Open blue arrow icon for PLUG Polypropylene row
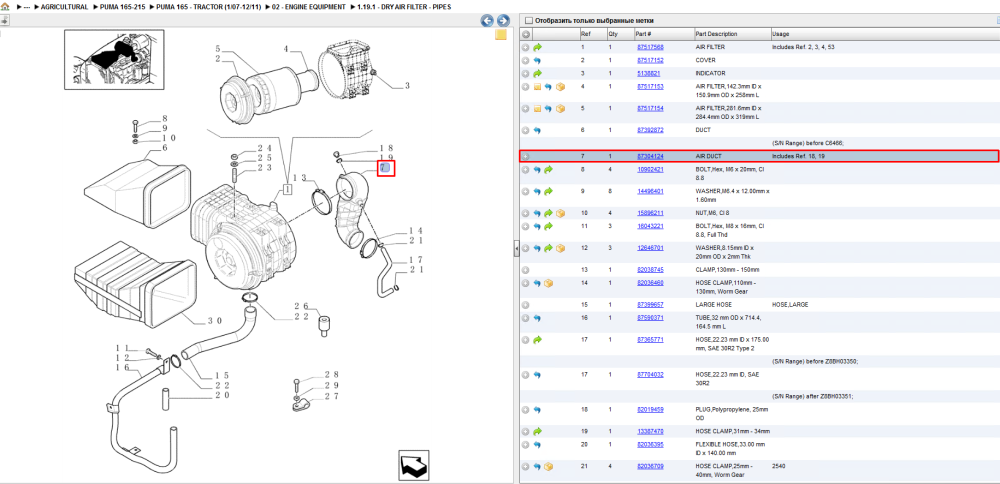Screen dimensions: 1000x484 537,409
